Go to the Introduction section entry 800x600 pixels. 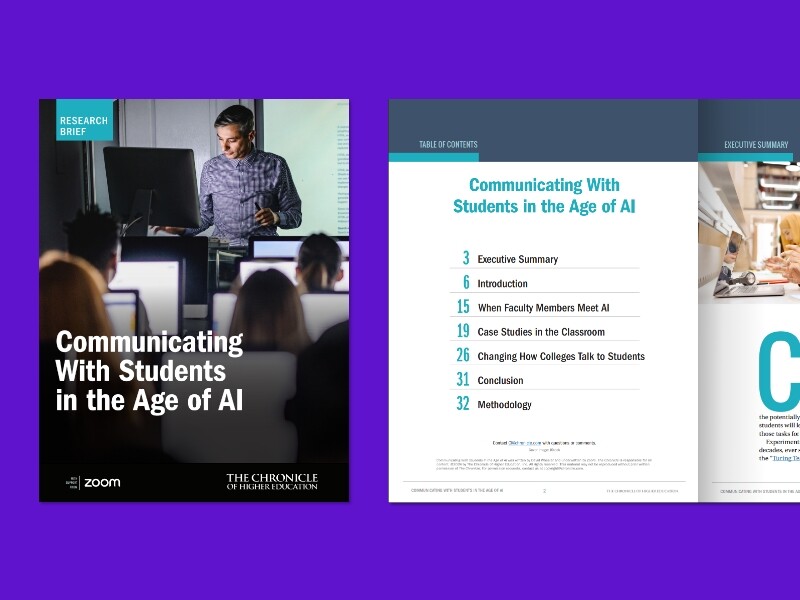tap(502, 284)
